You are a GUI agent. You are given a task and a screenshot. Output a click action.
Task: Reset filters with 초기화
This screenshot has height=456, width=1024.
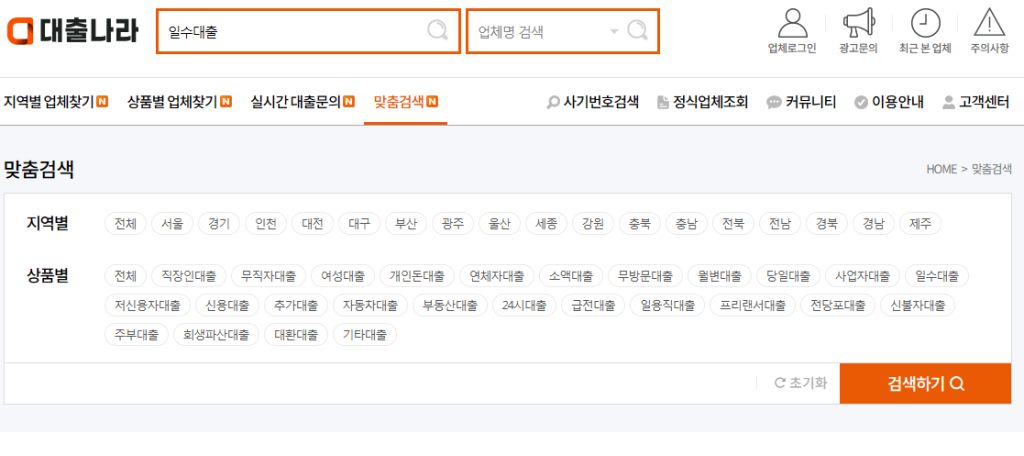click(801, 383)
